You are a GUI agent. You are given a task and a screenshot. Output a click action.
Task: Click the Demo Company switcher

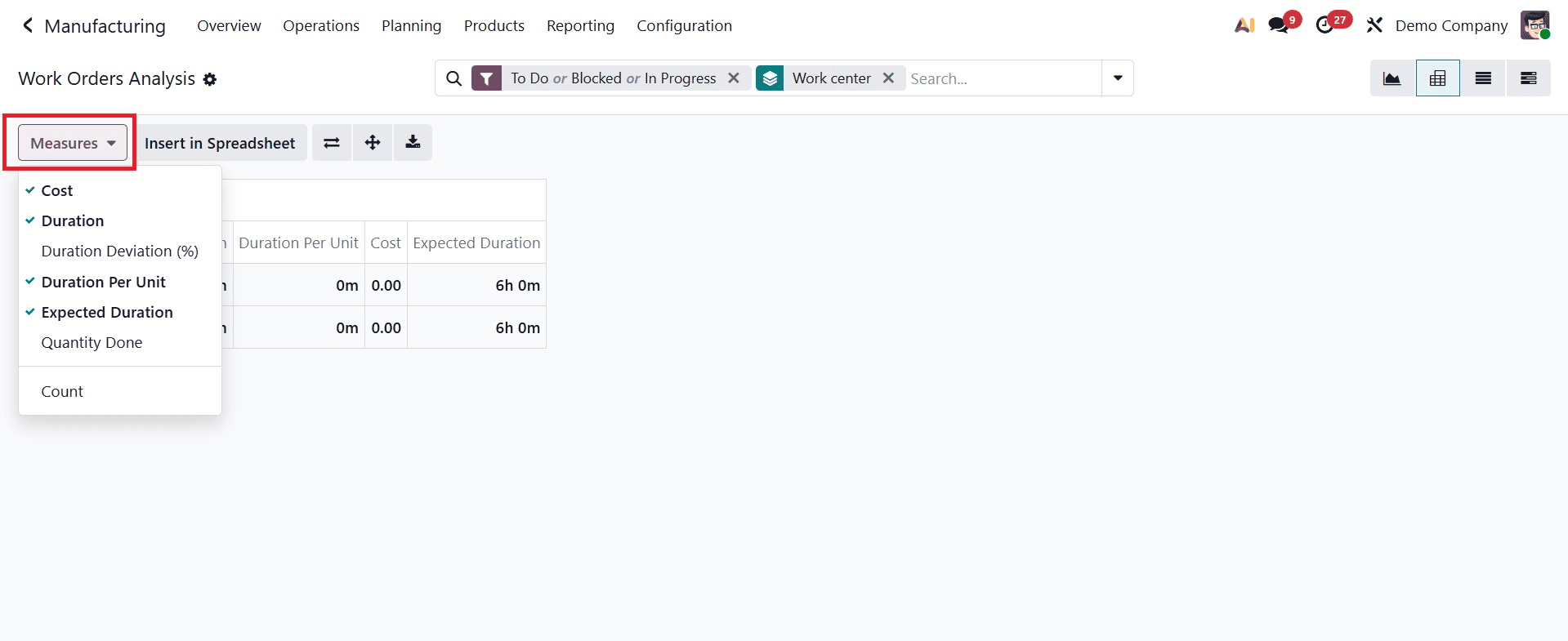pos(1451,25)
